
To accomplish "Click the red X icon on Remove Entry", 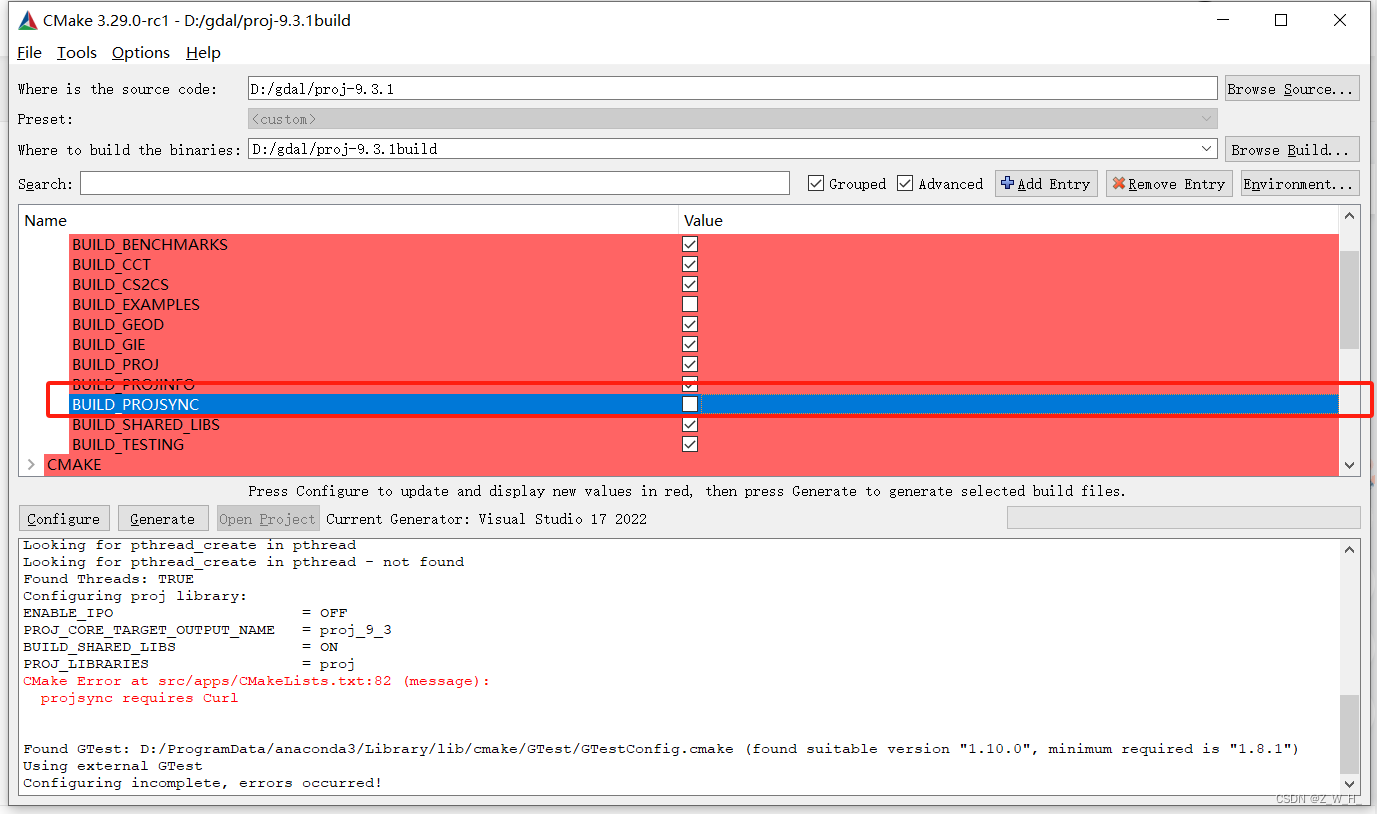I will click(1119, 184).
